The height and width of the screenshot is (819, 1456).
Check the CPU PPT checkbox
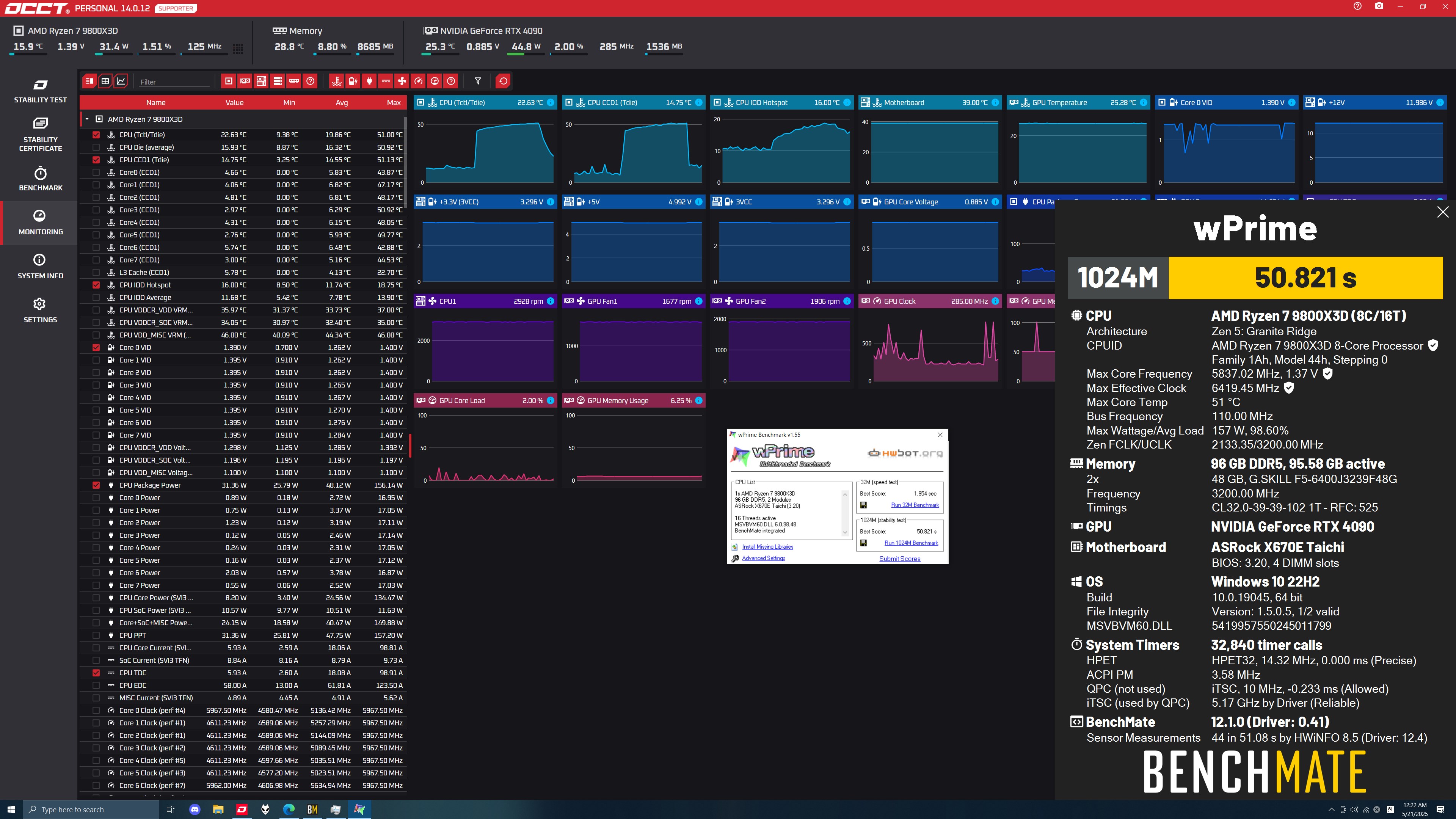coord(96,636)
